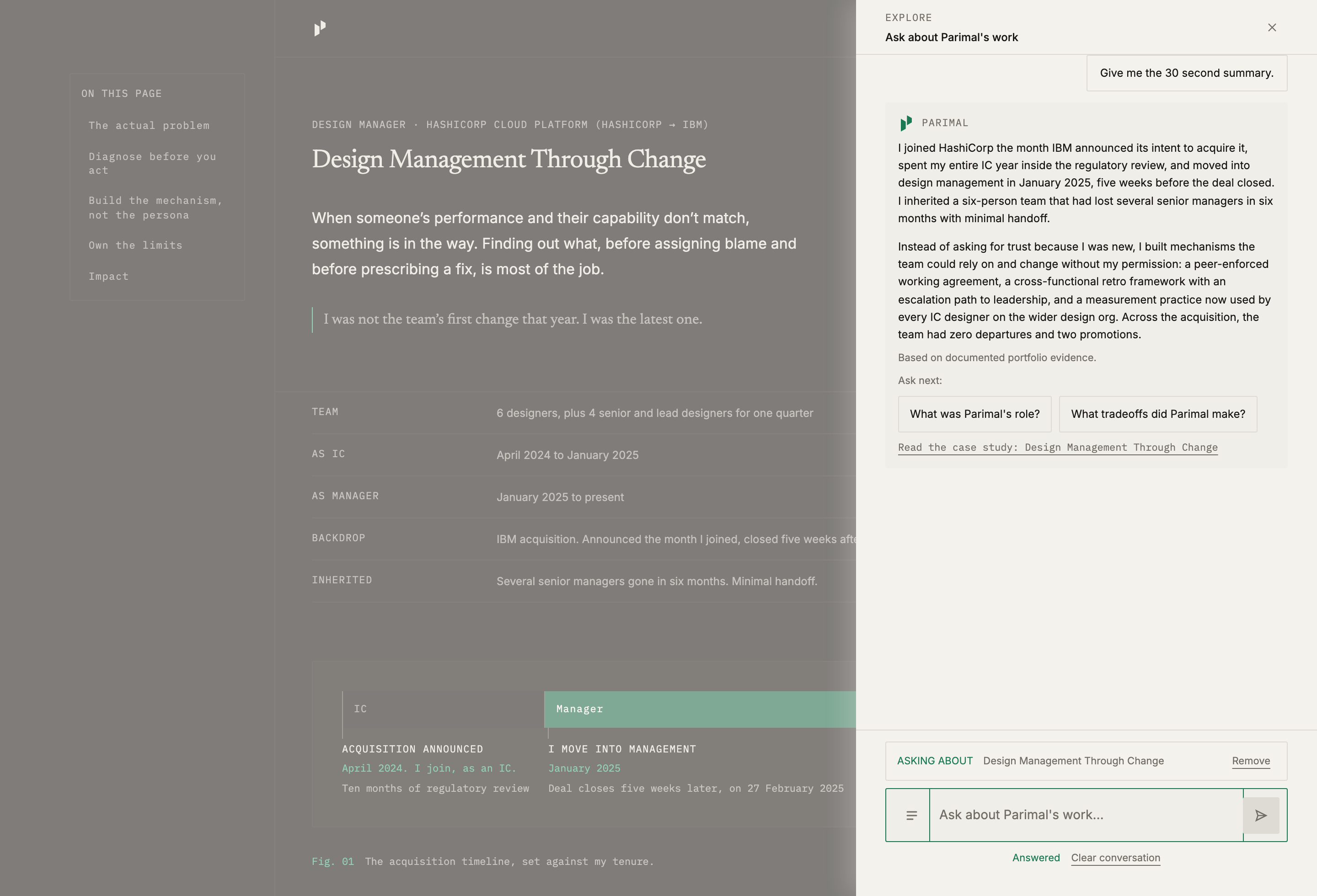Viewport: 1317px width, 896px height.
Task: Click 'January 2025 to present' value
Action: [x=560, y=497]
